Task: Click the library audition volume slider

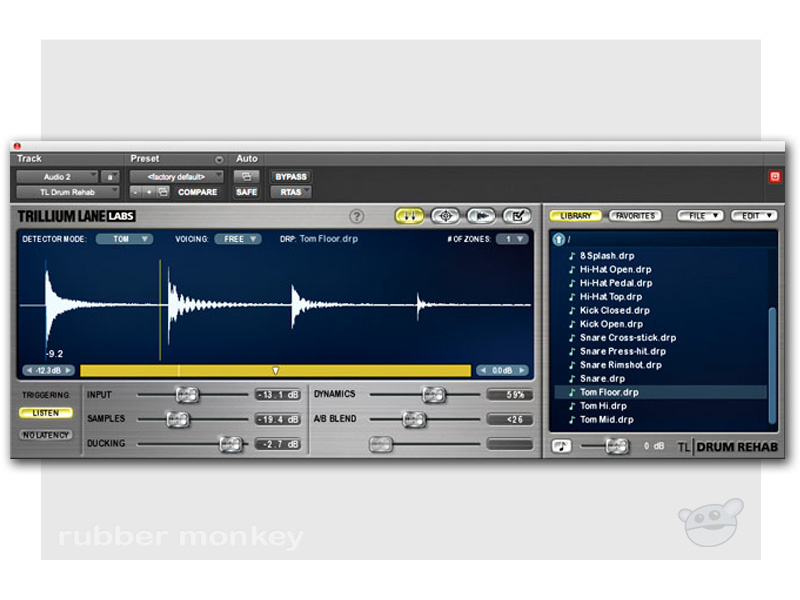Action: click(616, 446)
